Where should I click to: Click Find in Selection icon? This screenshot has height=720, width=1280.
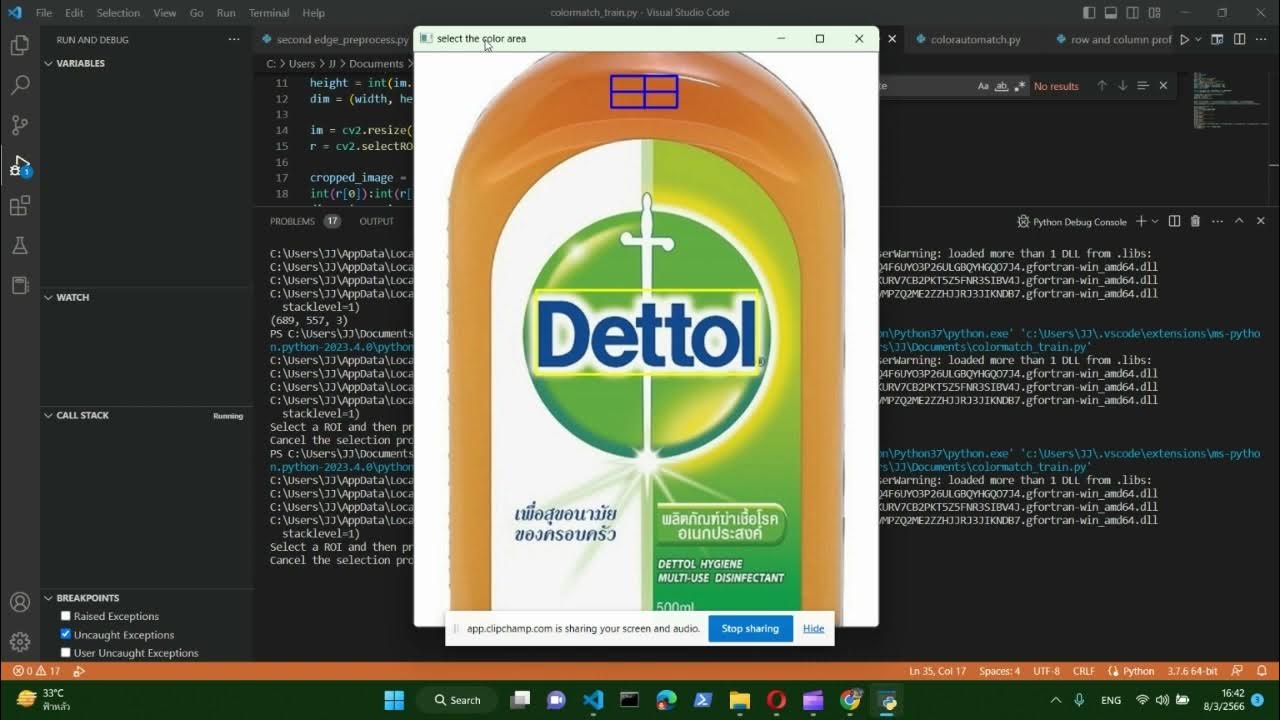coord(1143,86)
